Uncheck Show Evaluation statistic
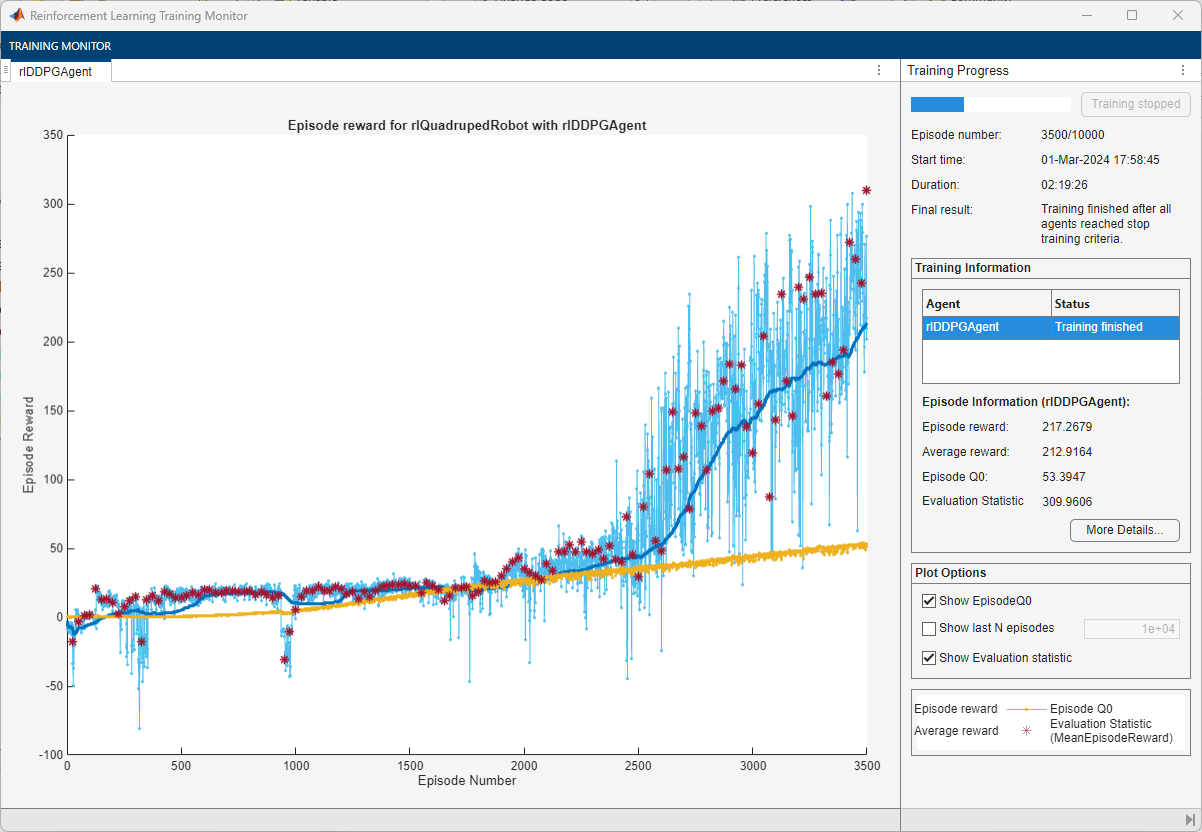The width and height of the screenshot is (1202, 832). 929,658
